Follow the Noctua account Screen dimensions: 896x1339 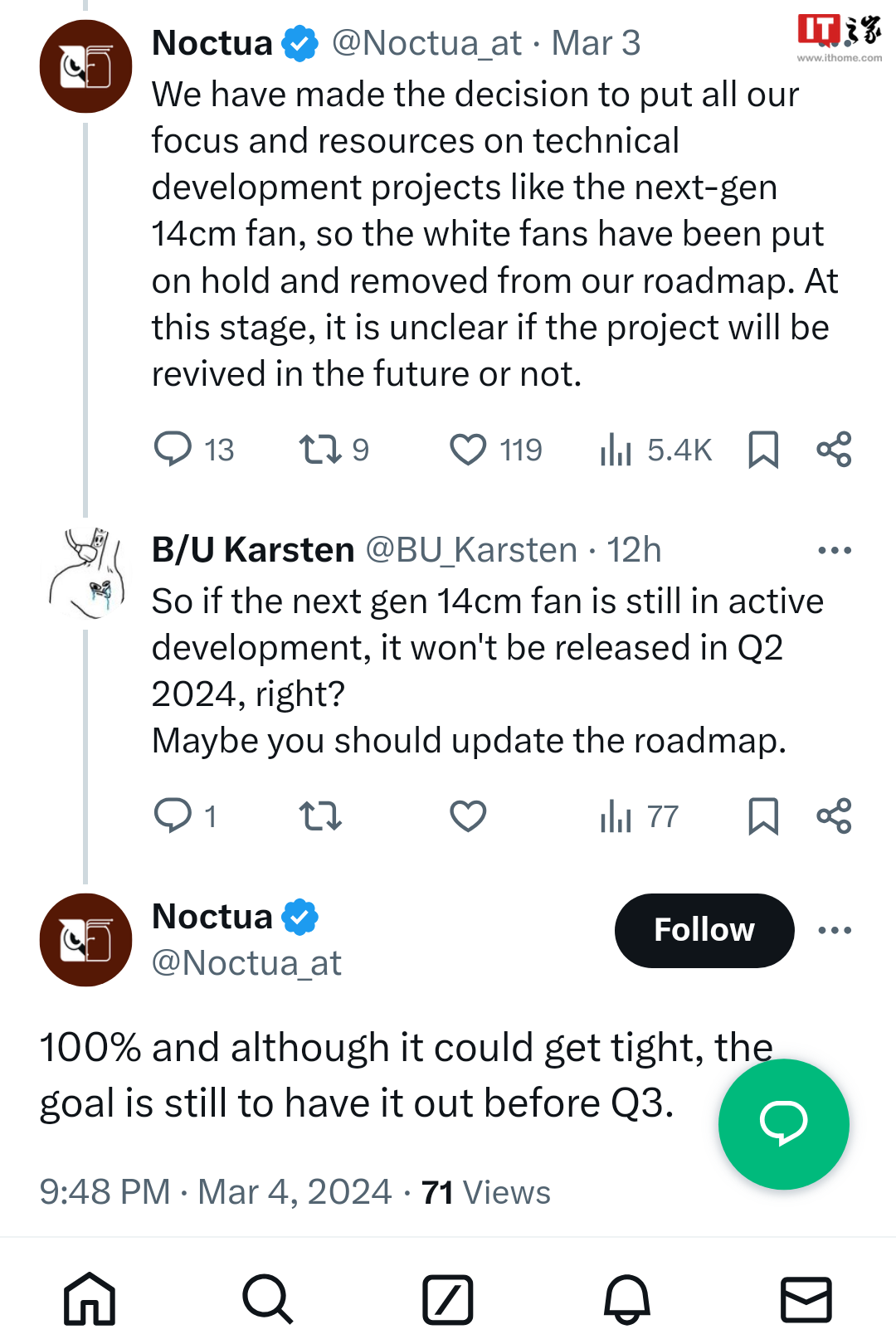pyautogui.click(x=704, y=930)
